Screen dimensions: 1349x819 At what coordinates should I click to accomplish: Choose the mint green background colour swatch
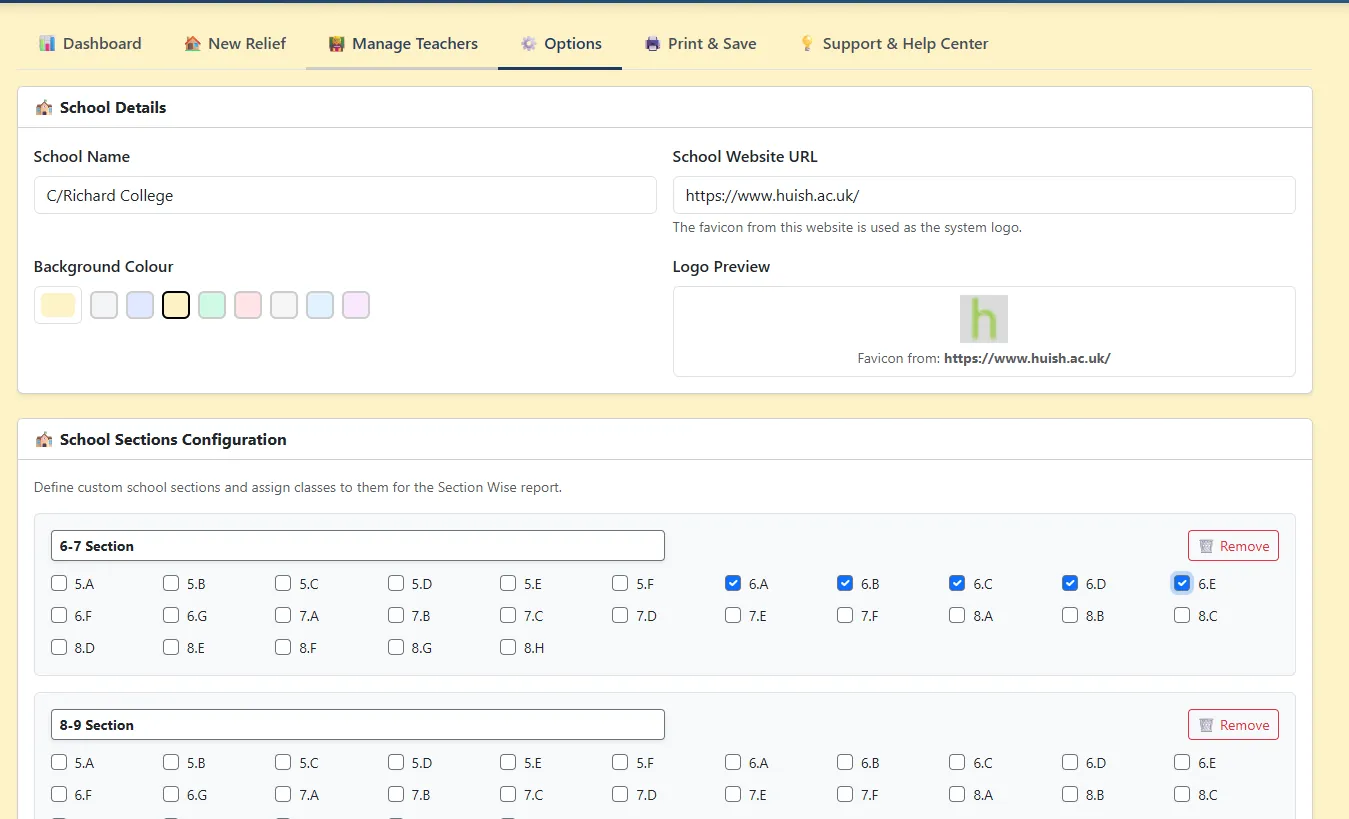click(212, 305)
